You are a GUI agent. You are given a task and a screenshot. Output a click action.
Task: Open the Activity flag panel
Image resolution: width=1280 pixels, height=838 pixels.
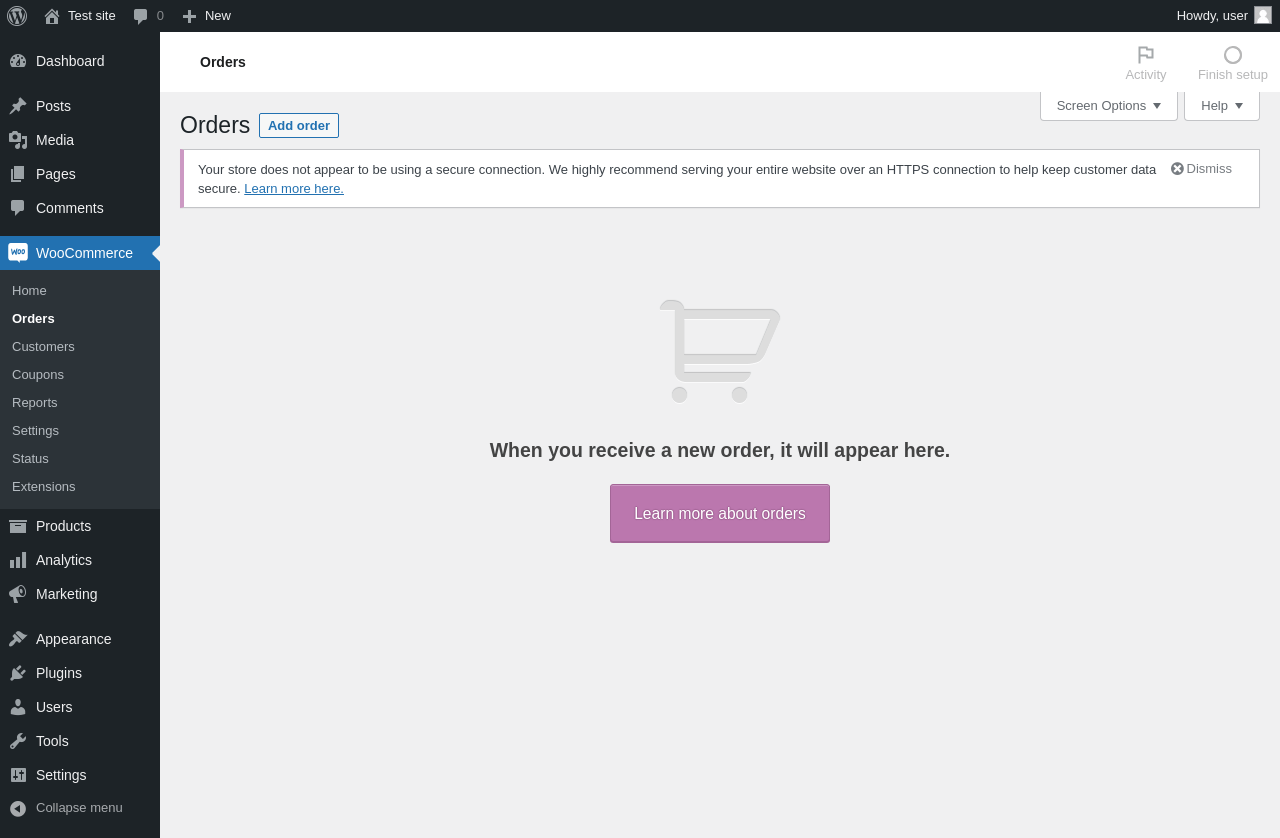(x=1146, y=62)
